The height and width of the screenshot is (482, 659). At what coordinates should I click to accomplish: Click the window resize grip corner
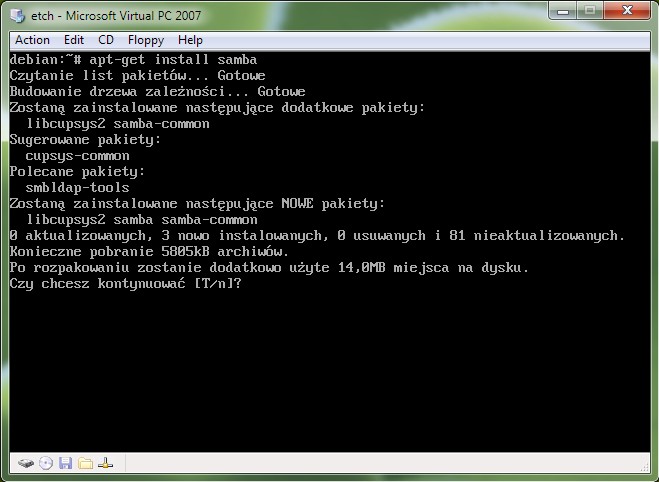pos(644,466)
